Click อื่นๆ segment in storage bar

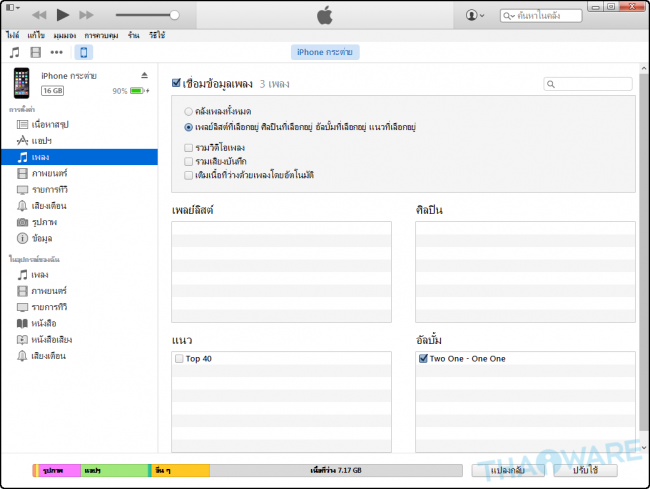(x=180, y=470)
